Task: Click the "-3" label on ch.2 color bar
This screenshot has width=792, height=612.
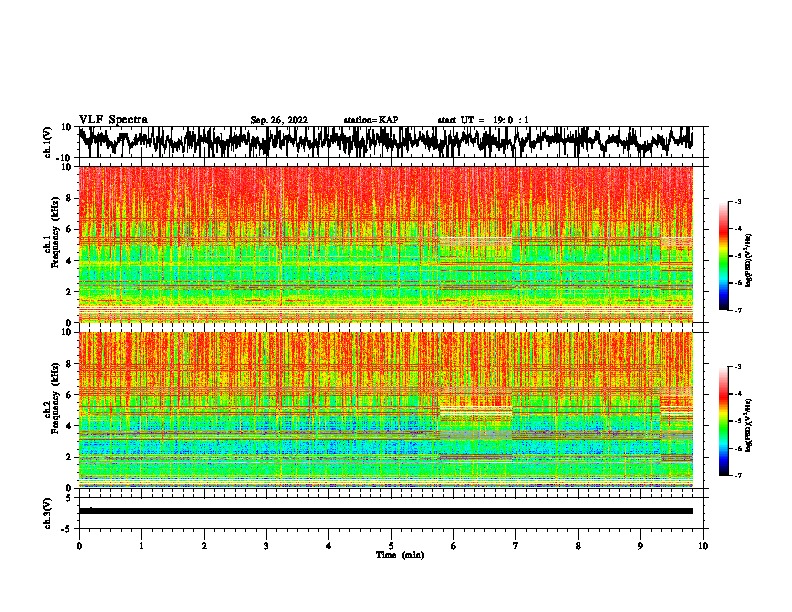Action: [x=738, y=367]
